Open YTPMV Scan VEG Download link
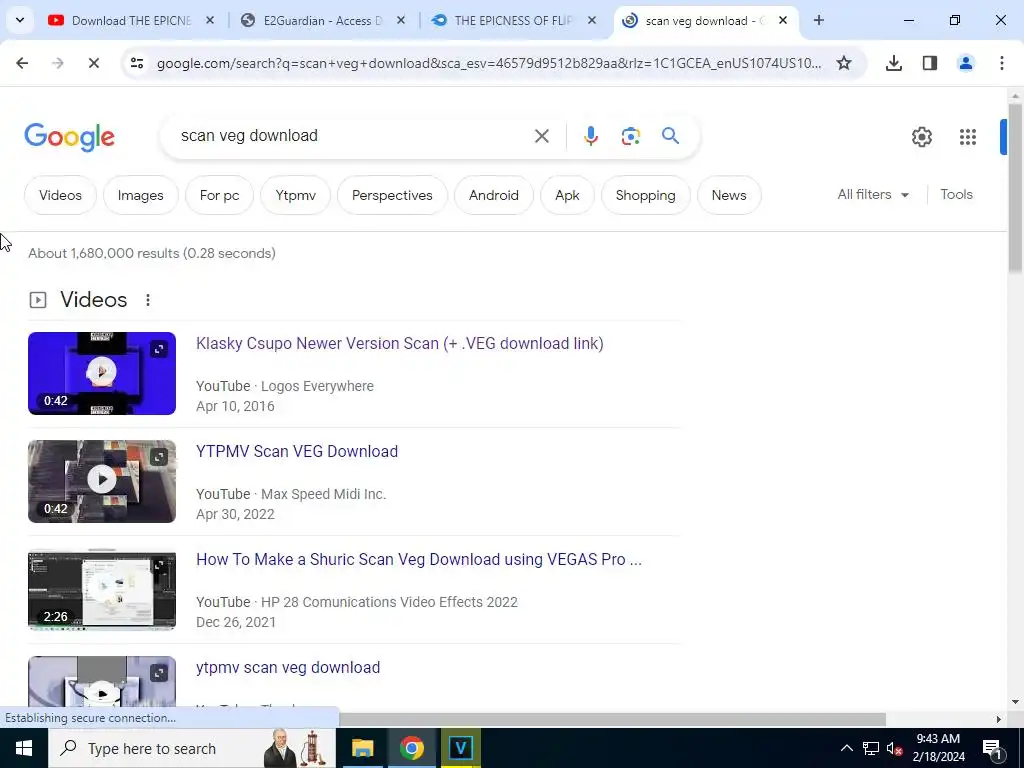Image resolution: width=1024 pixels, height=768 pixels. point(297,451)
